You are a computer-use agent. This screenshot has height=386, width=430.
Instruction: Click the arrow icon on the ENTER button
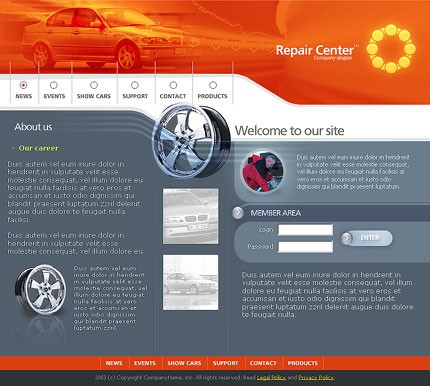[x=347, y=238]
